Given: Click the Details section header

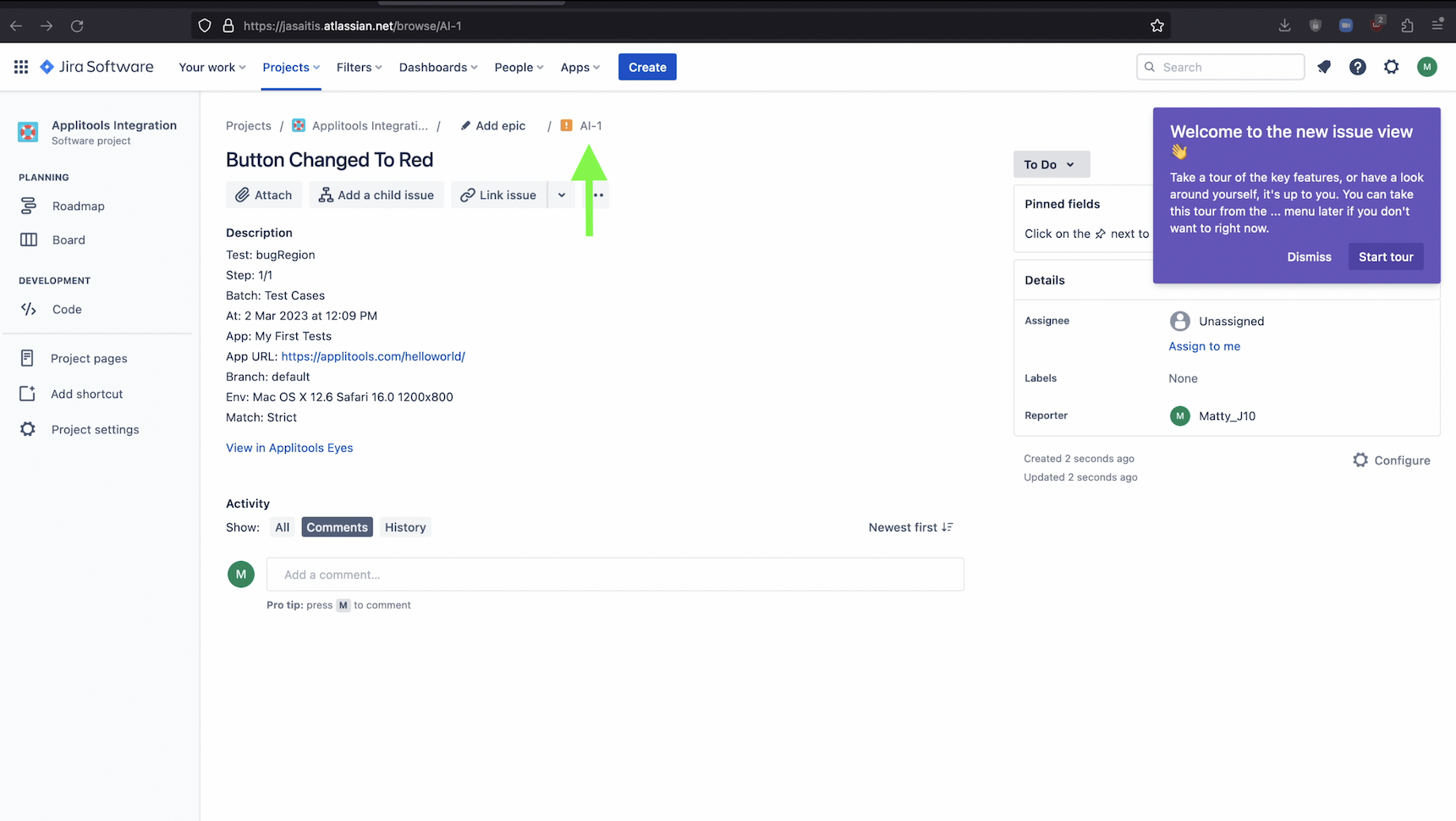Looking at the screenshot, I should point(1044,280).
